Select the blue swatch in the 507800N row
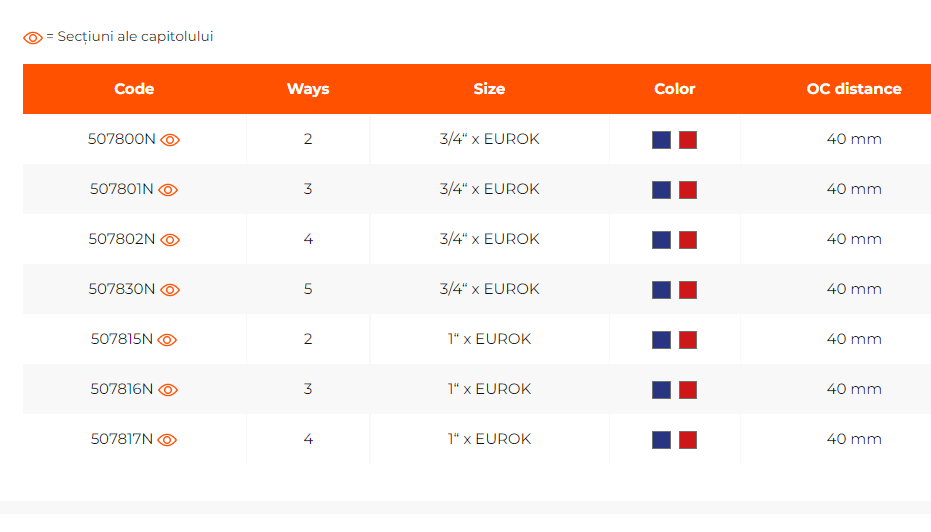The image size is (931, 532). click(x=661, y=140)
